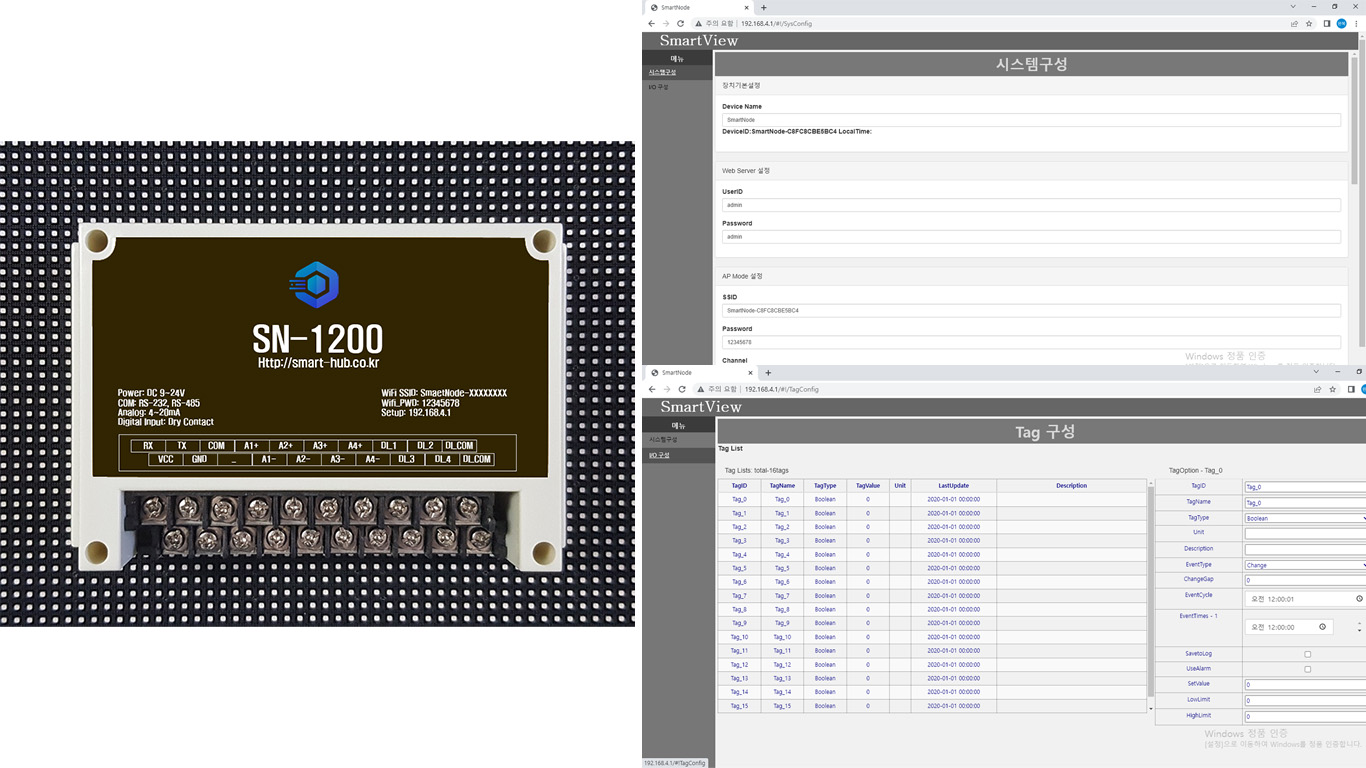The height and width of the screenshot is (768, 1366).
Task: Share the SysConfig page via share icon
Action: click(1294, 23)
